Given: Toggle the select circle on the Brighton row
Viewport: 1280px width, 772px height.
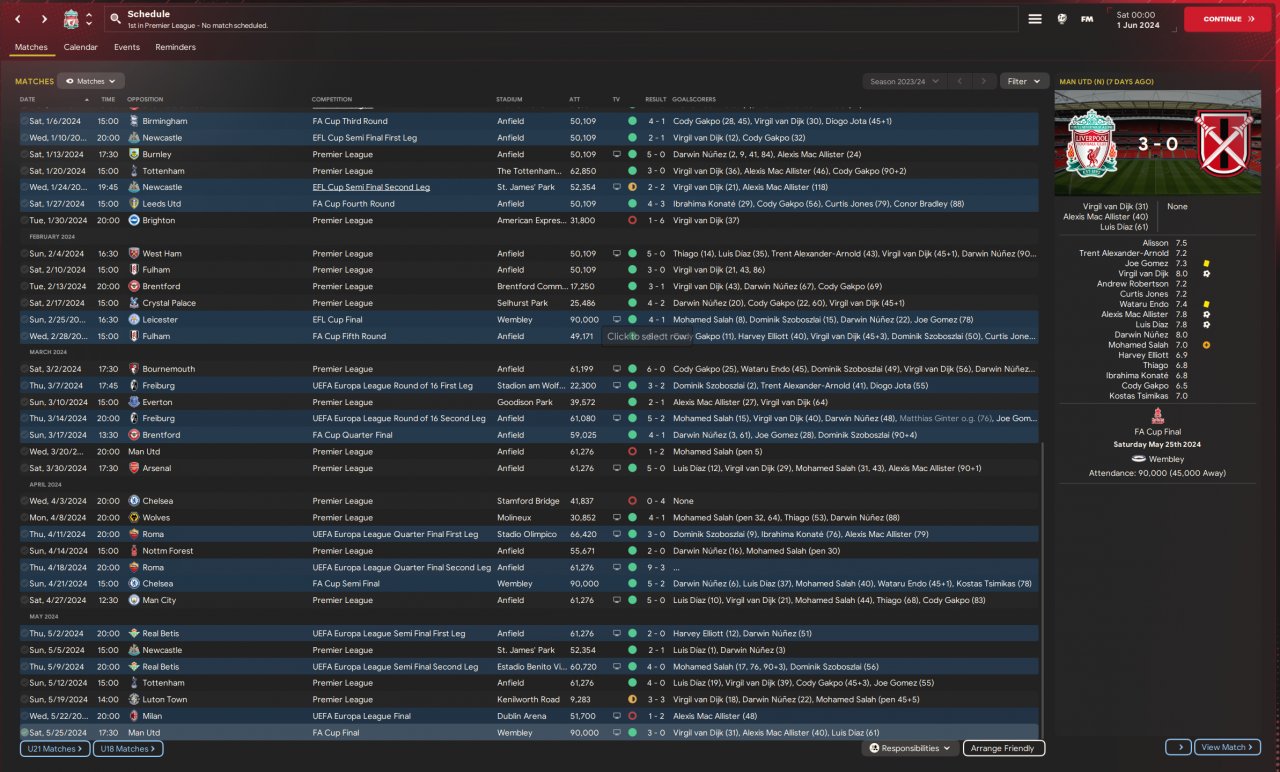Looking at the screenshot, I should pos(25,220).
